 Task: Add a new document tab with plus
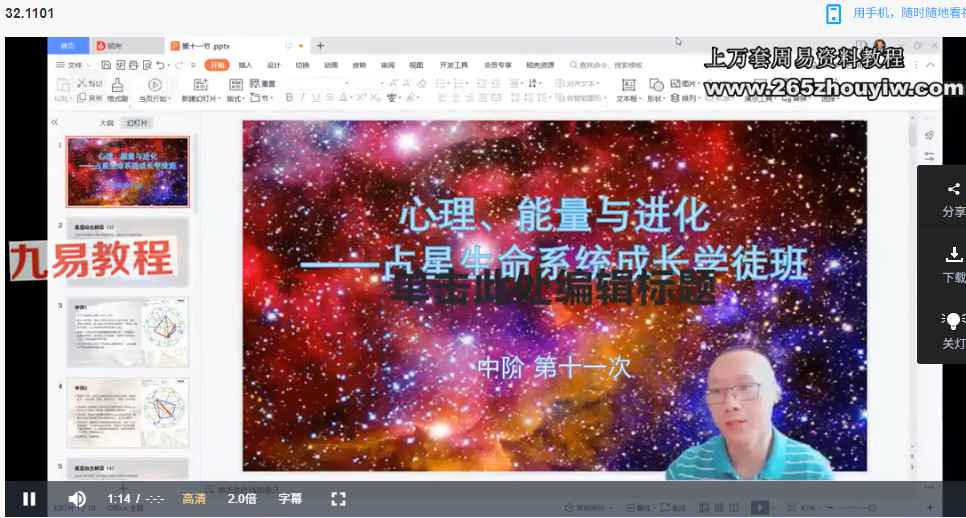click(320, 46)
